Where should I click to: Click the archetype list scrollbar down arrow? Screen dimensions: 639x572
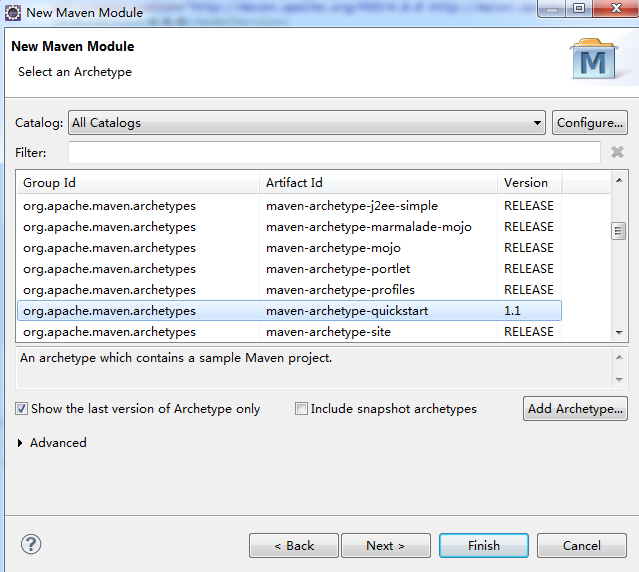coord(619,333)
